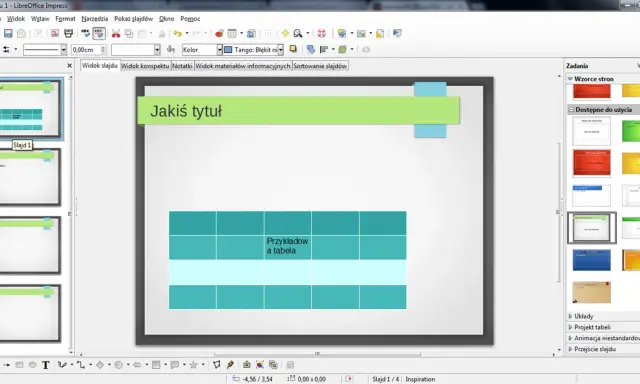Print the file using the printer icon
Image resolution: width=640 pixels, height=384 pixels.
[x=69, y=33]
